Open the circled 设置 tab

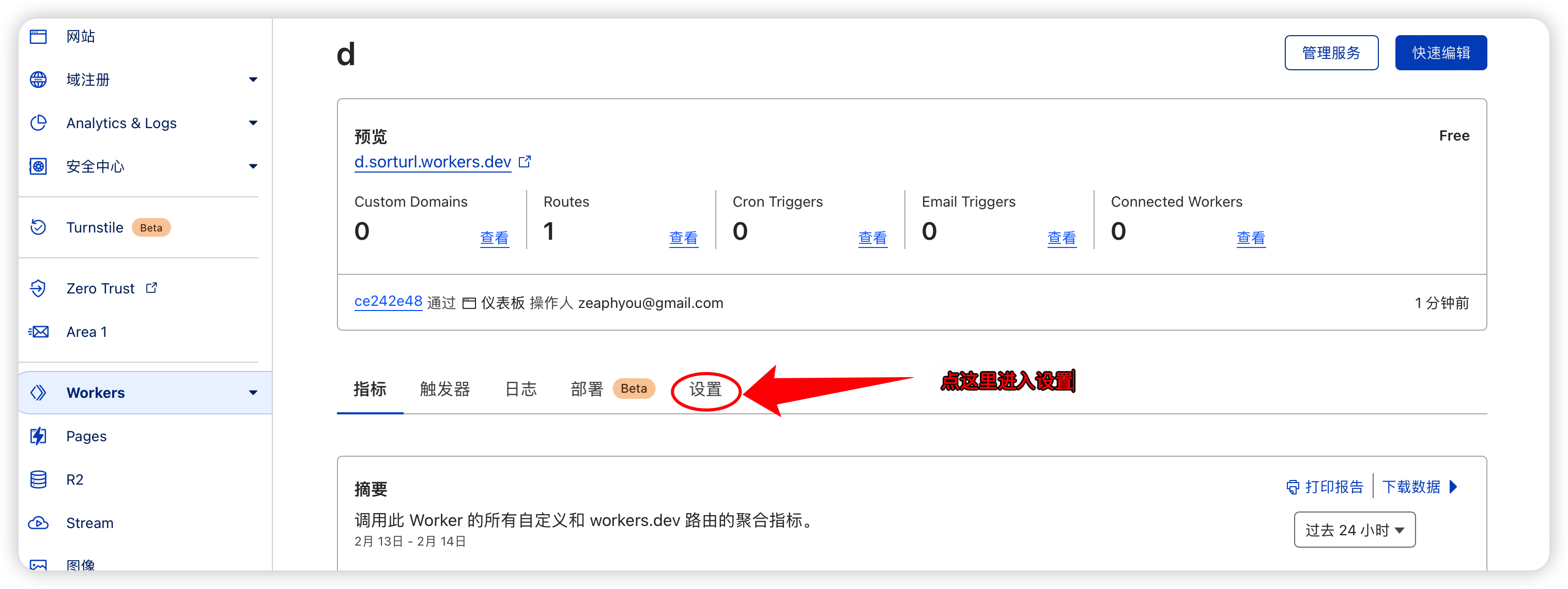point(705,390)
